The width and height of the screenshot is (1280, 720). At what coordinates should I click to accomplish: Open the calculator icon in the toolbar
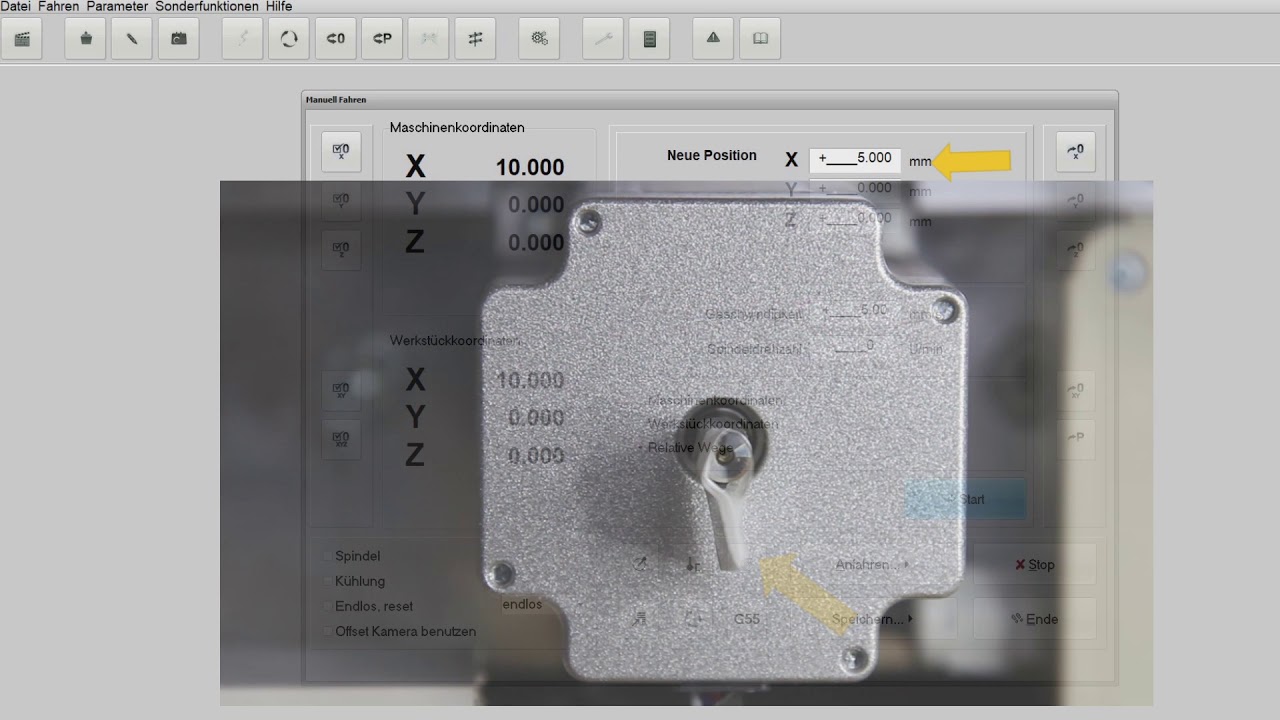coord(649,39)
